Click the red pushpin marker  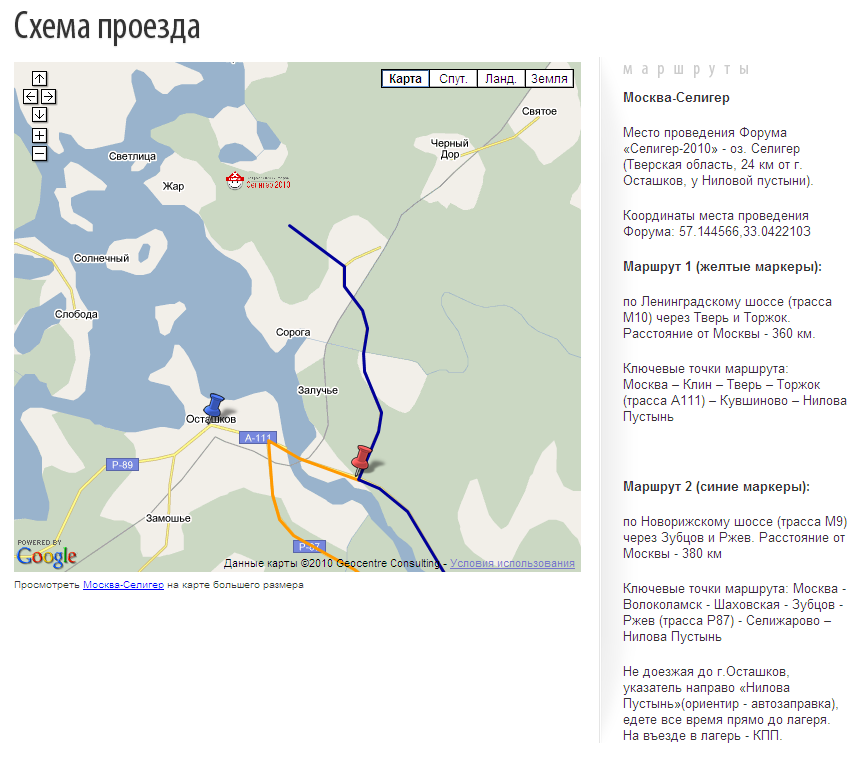[x=361, y=460]
